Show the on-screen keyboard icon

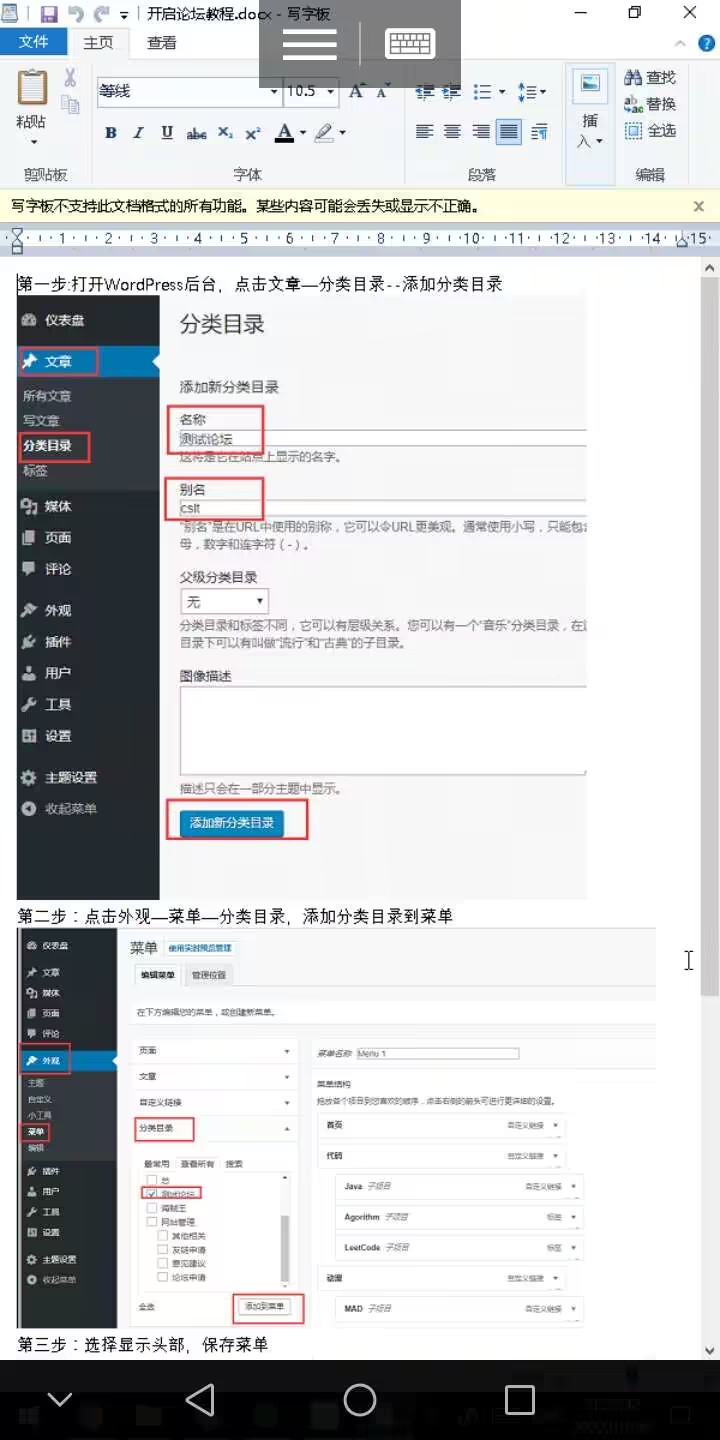(410, 44)
